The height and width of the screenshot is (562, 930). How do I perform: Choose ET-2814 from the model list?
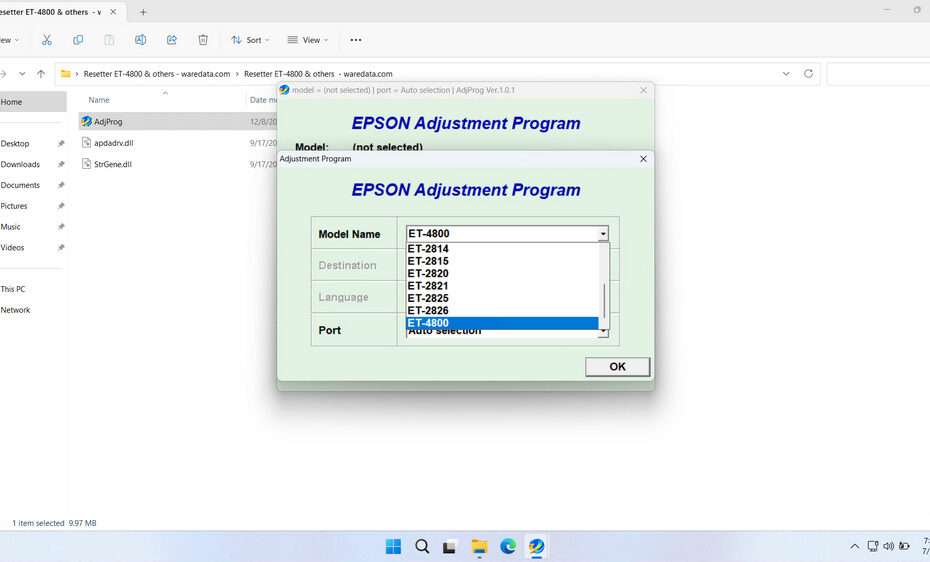click(502, 249)
